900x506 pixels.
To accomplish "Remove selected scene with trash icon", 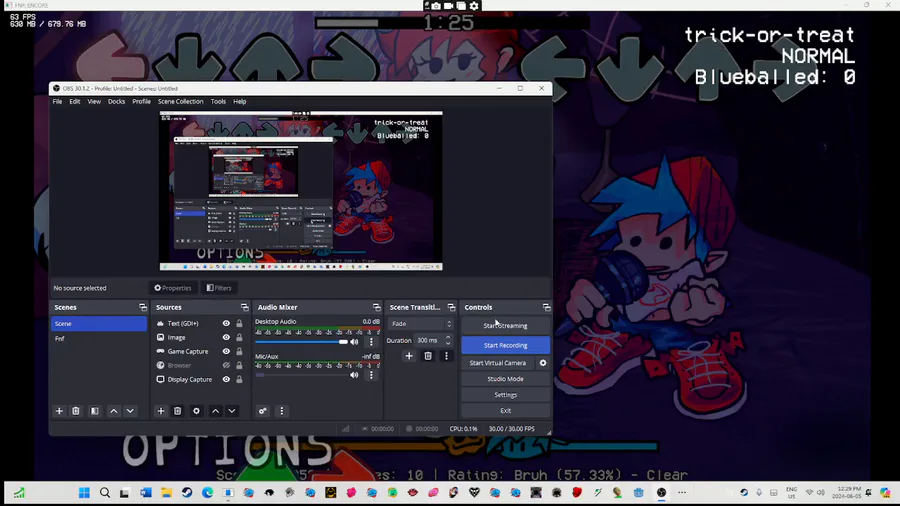I will pos(76,411).
